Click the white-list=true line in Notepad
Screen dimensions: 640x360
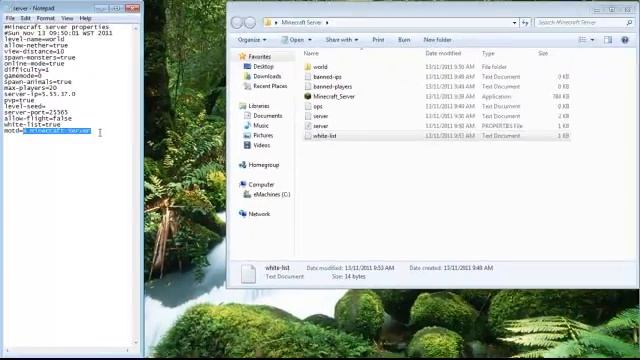[32, 124]
